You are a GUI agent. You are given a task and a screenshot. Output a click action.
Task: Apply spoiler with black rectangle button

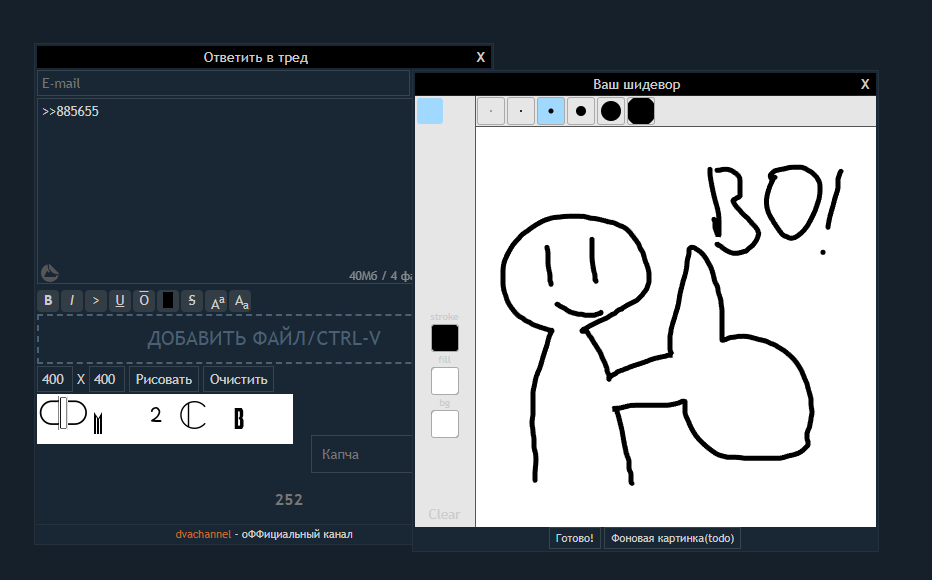pos(168,301)
